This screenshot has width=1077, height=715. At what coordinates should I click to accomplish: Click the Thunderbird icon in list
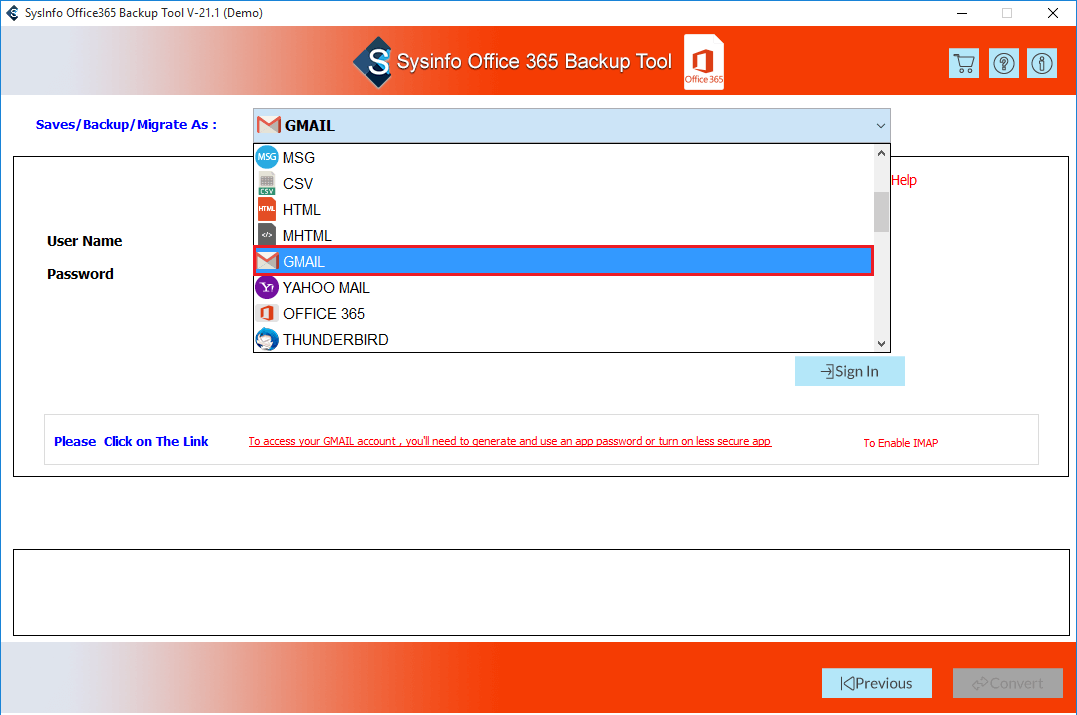(267, 340)
